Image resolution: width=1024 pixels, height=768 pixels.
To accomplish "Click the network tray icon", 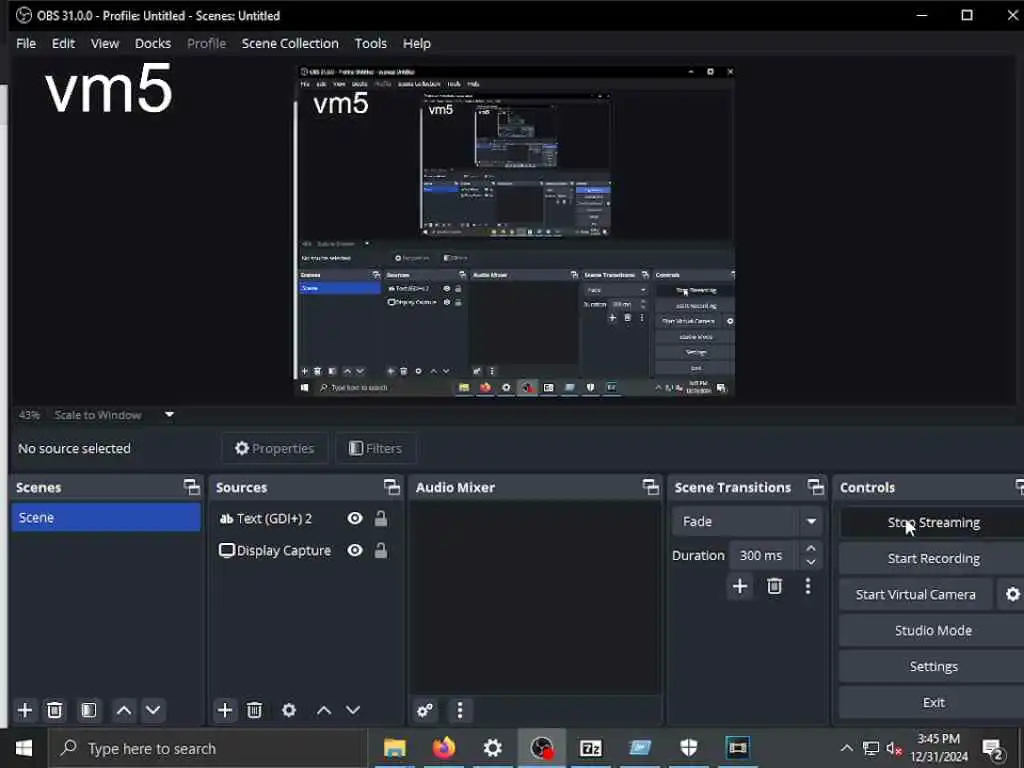I will coord(871,748).
